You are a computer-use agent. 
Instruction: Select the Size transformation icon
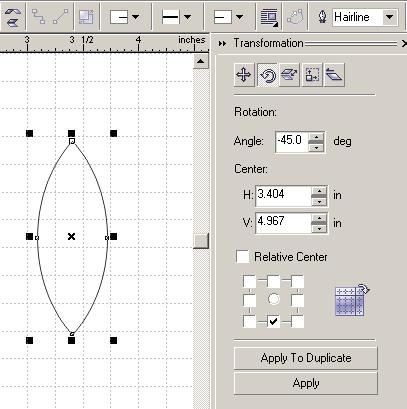tap(312, 74)
